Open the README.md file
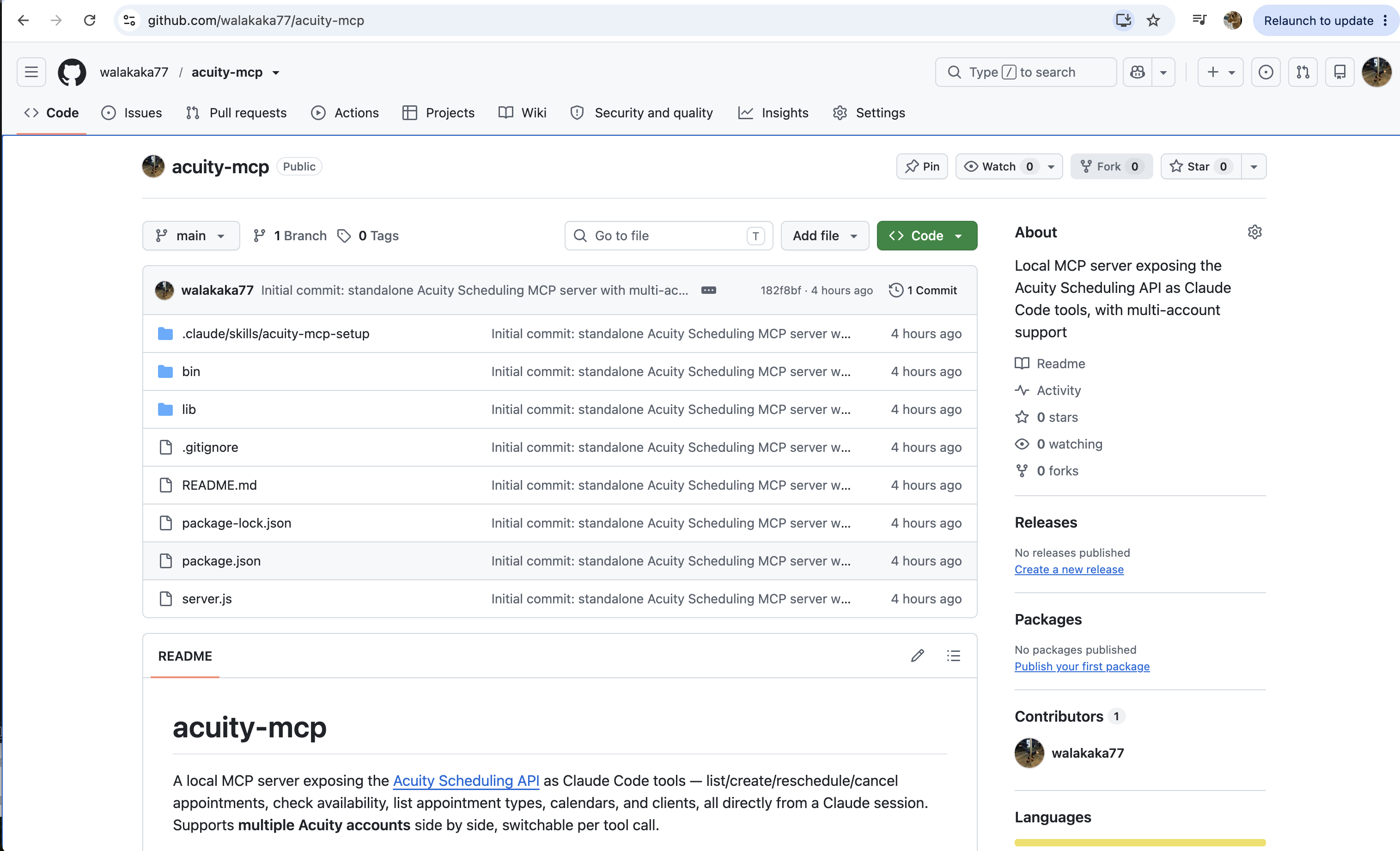Viewport: 1400px width, 851px height. pyautogui.click(x=219, y=485)
